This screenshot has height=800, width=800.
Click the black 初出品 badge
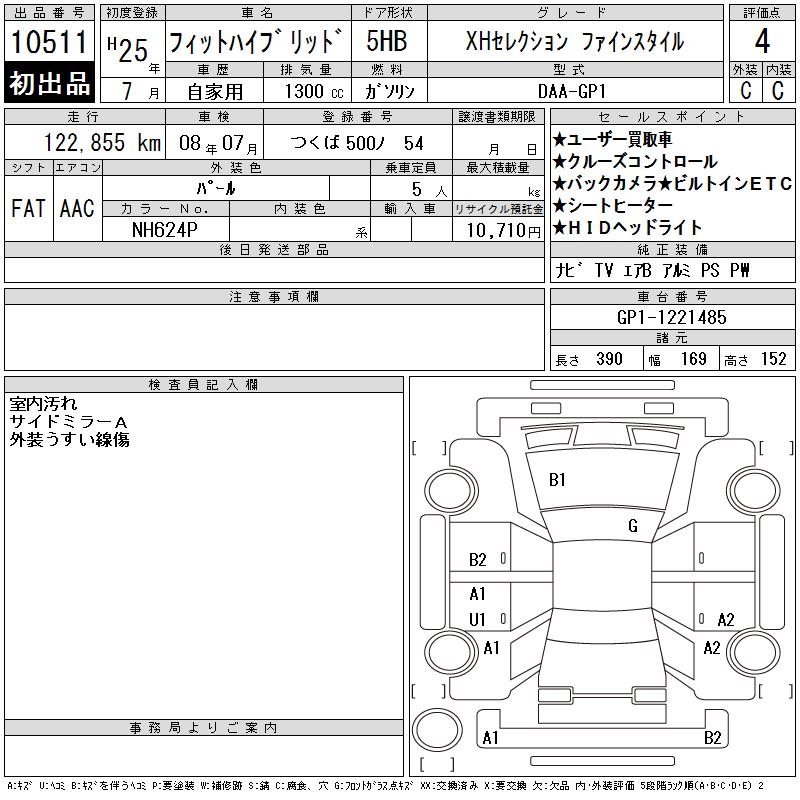[x=50, y=84]
